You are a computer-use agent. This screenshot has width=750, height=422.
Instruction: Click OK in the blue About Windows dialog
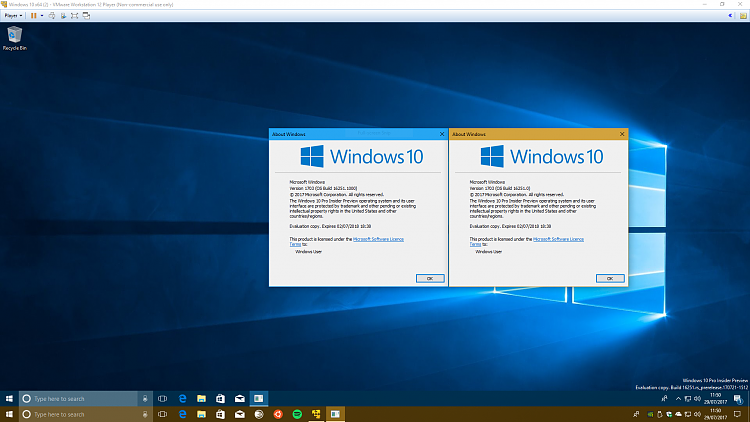point(430,278)
